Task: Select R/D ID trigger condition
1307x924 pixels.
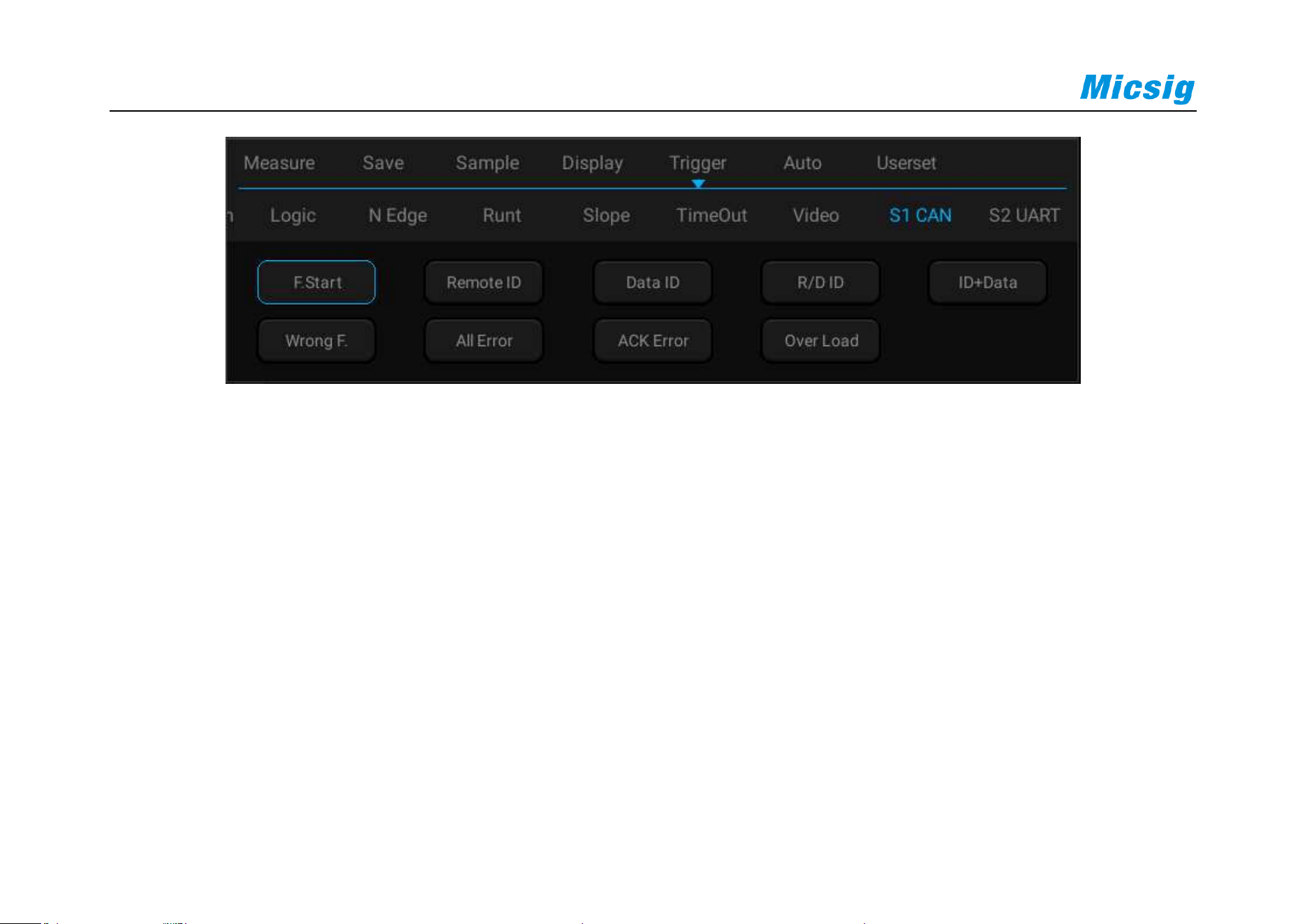Action: tap(820, 282)
